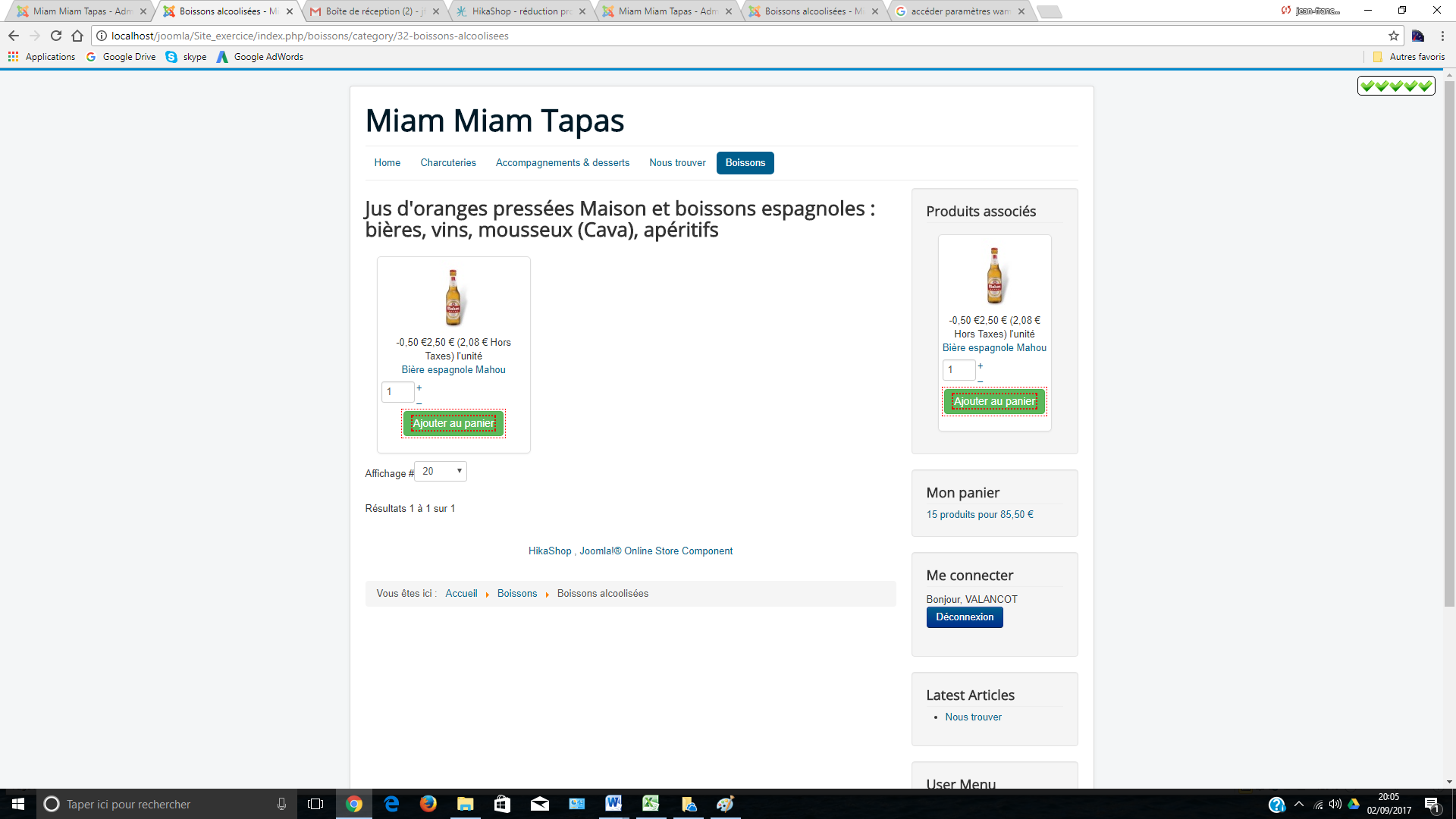Click the Déconnexion button
Image resolution: width=1456 pixels, height=819 pixels.
tap(965, 617)
